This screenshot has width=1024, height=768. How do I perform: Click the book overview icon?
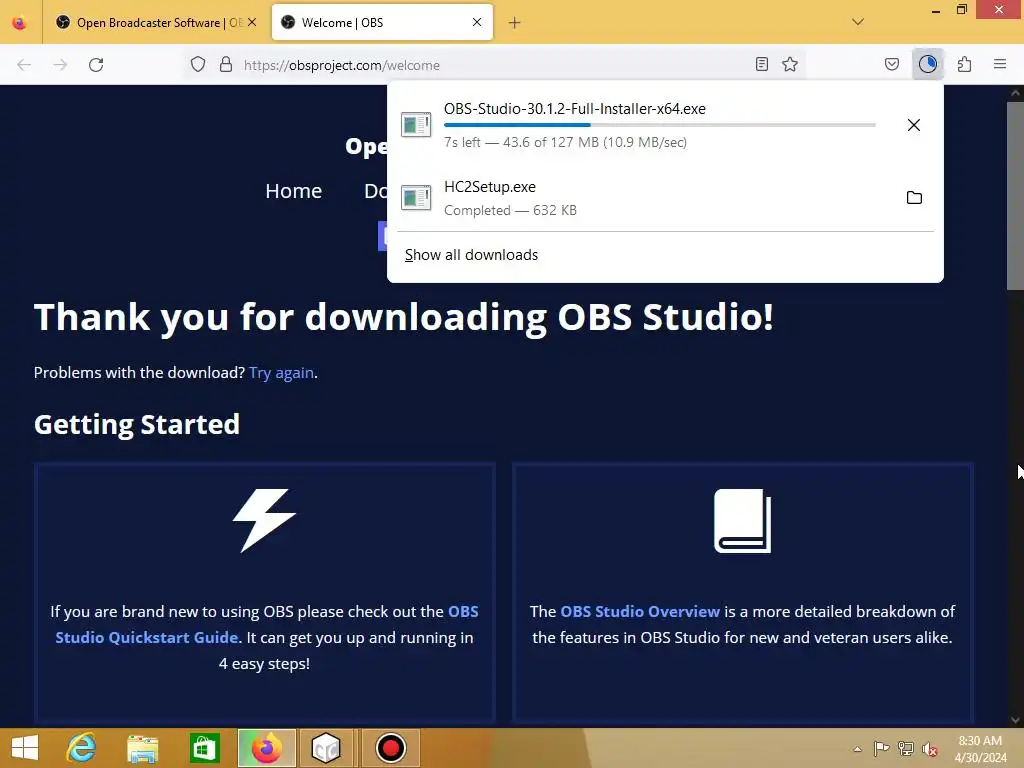click(743, 520)
